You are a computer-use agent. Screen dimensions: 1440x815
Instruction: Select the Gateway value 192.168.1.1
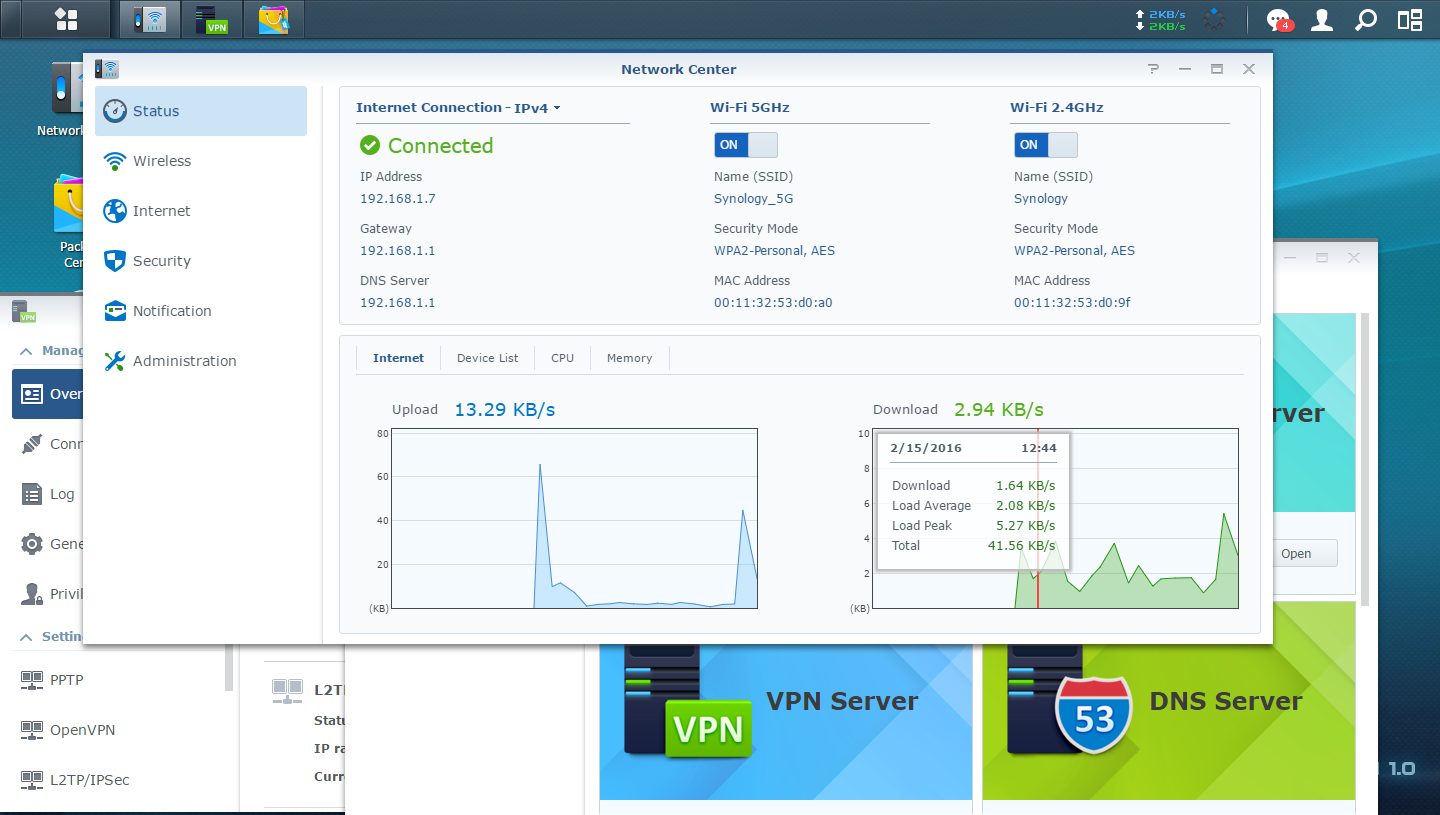point(398,251)
